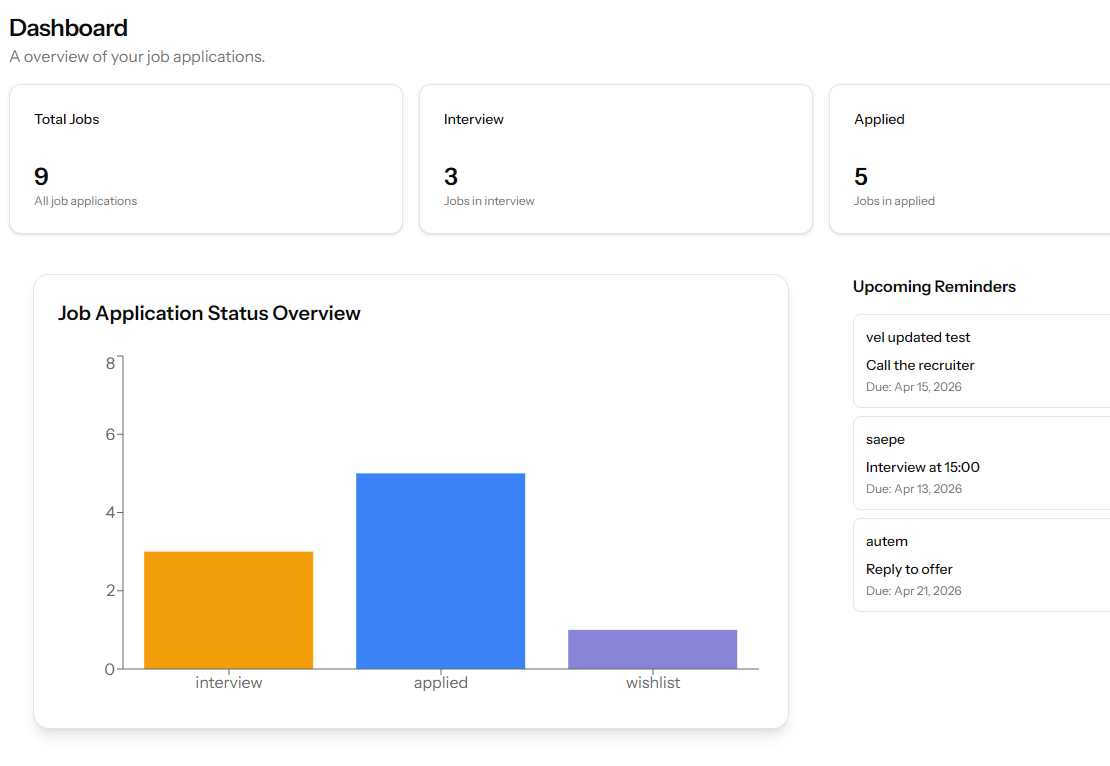This screenshot has width=1110, height=766.
Task: Click the 'applied' x-axis label
Action: tap(440, 683)
